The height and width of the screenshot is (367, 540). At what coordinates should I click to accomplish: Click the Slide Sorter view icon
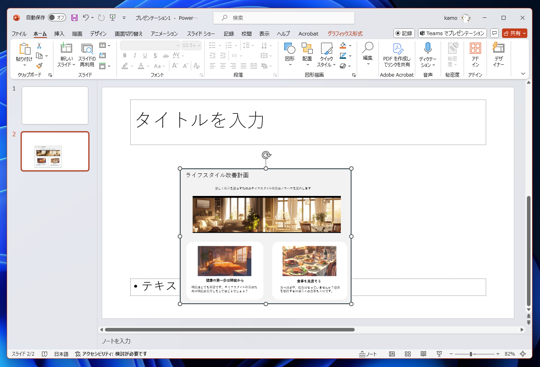point(408,354)
